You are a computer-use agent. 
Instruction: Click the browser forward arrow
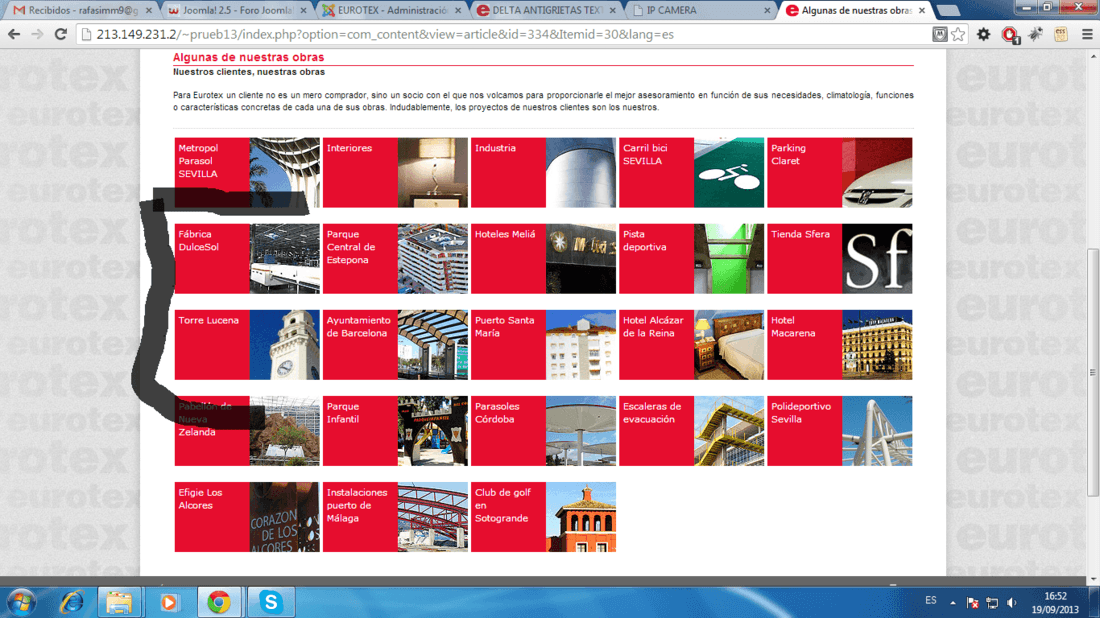(x=37, y=34)
